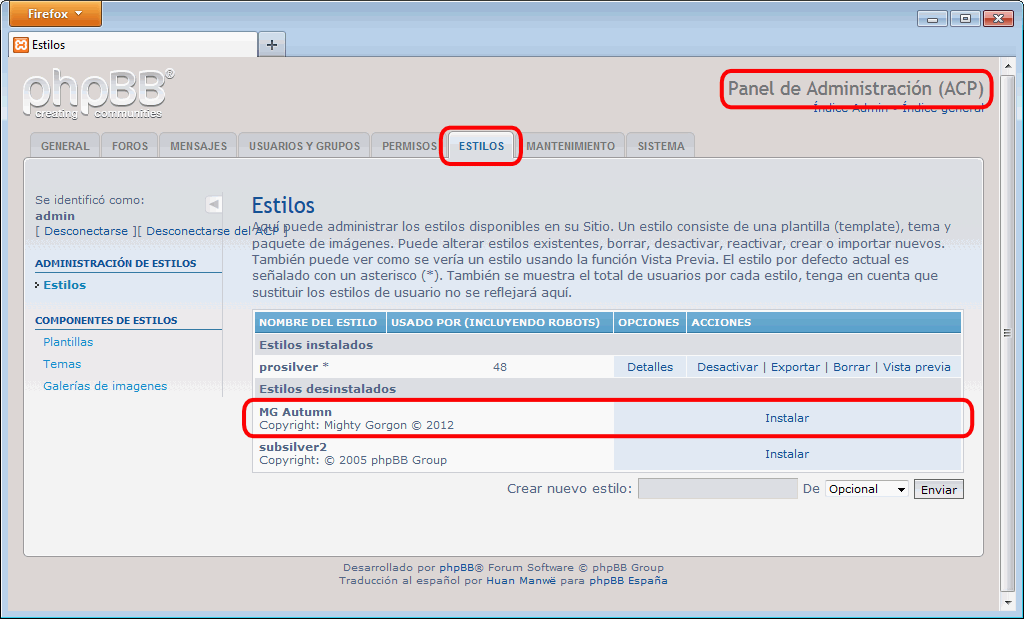Image resolution: width=1024 pixels, height=619 pixels.
Task: Click Vista previa for prosilver
Action: tap(917, 367)
